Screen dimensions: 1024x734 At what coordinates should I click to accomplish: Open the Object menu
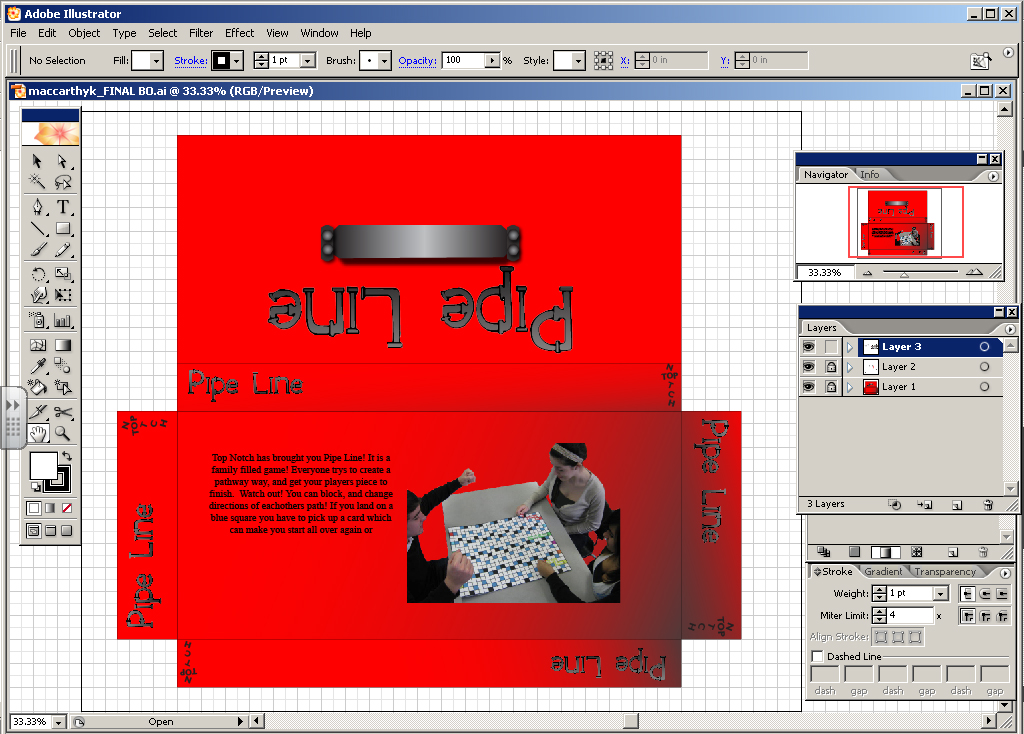click(84, 33)
